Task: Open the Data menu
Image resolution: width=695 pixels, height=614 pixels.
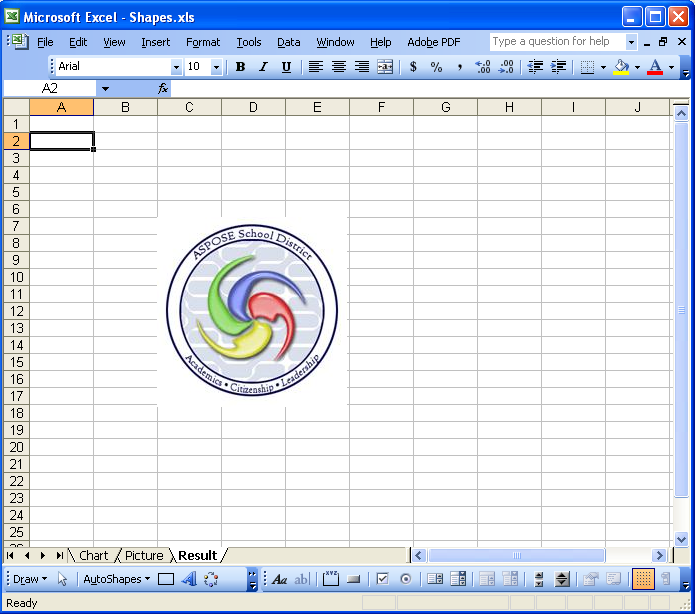Action: click(289, 42)
